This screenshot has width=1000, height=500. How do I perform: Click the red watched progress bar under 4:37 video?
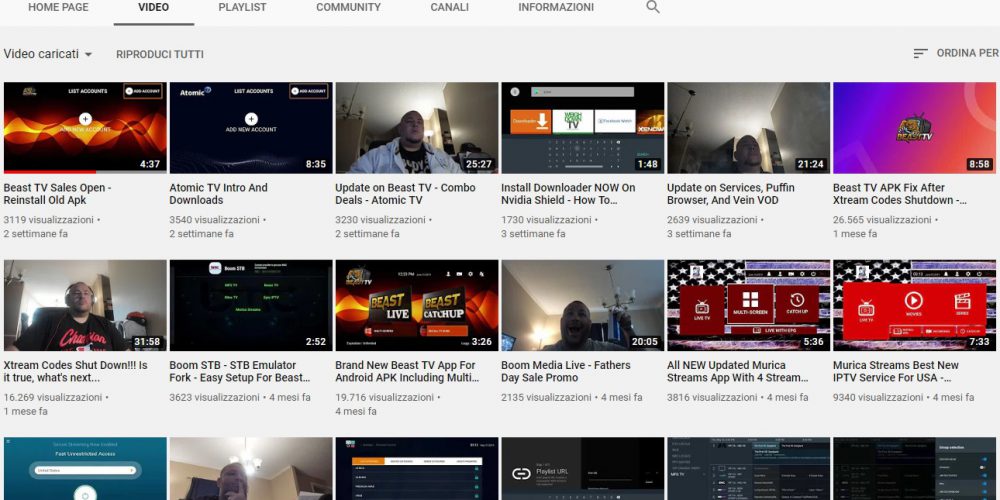pyautogui.click(x=50, y=172)
